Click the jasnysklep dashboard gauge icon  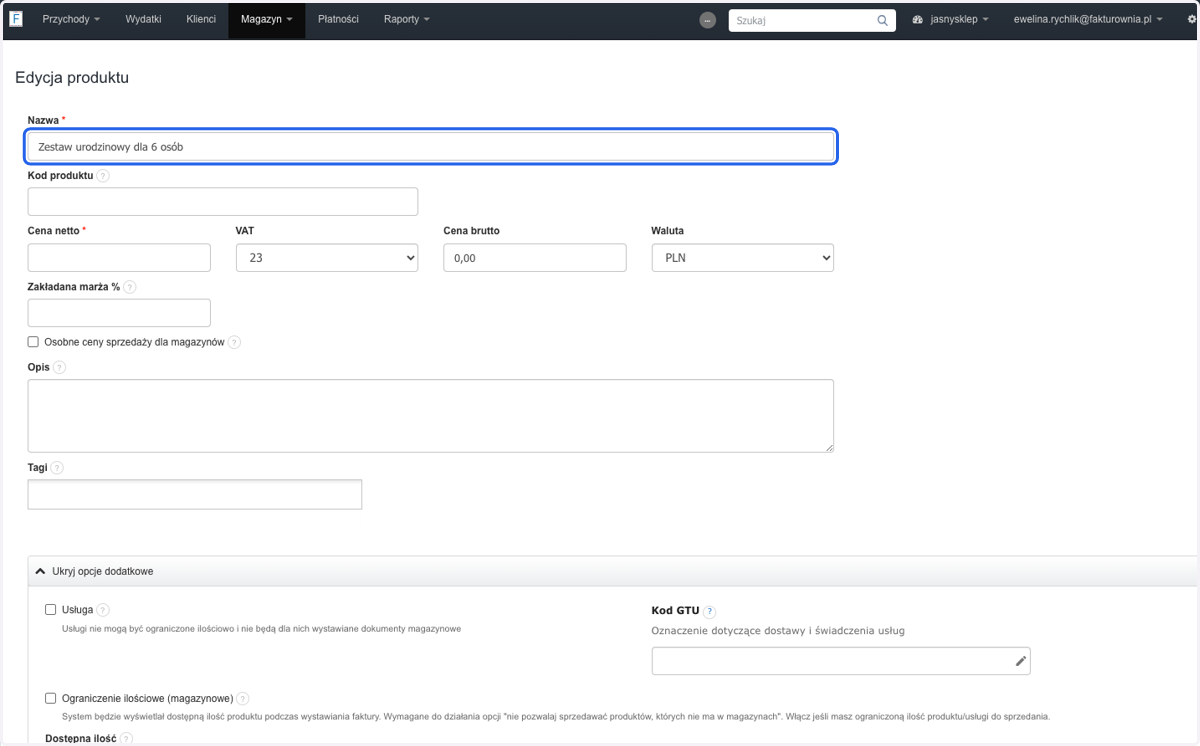[918, 20]
